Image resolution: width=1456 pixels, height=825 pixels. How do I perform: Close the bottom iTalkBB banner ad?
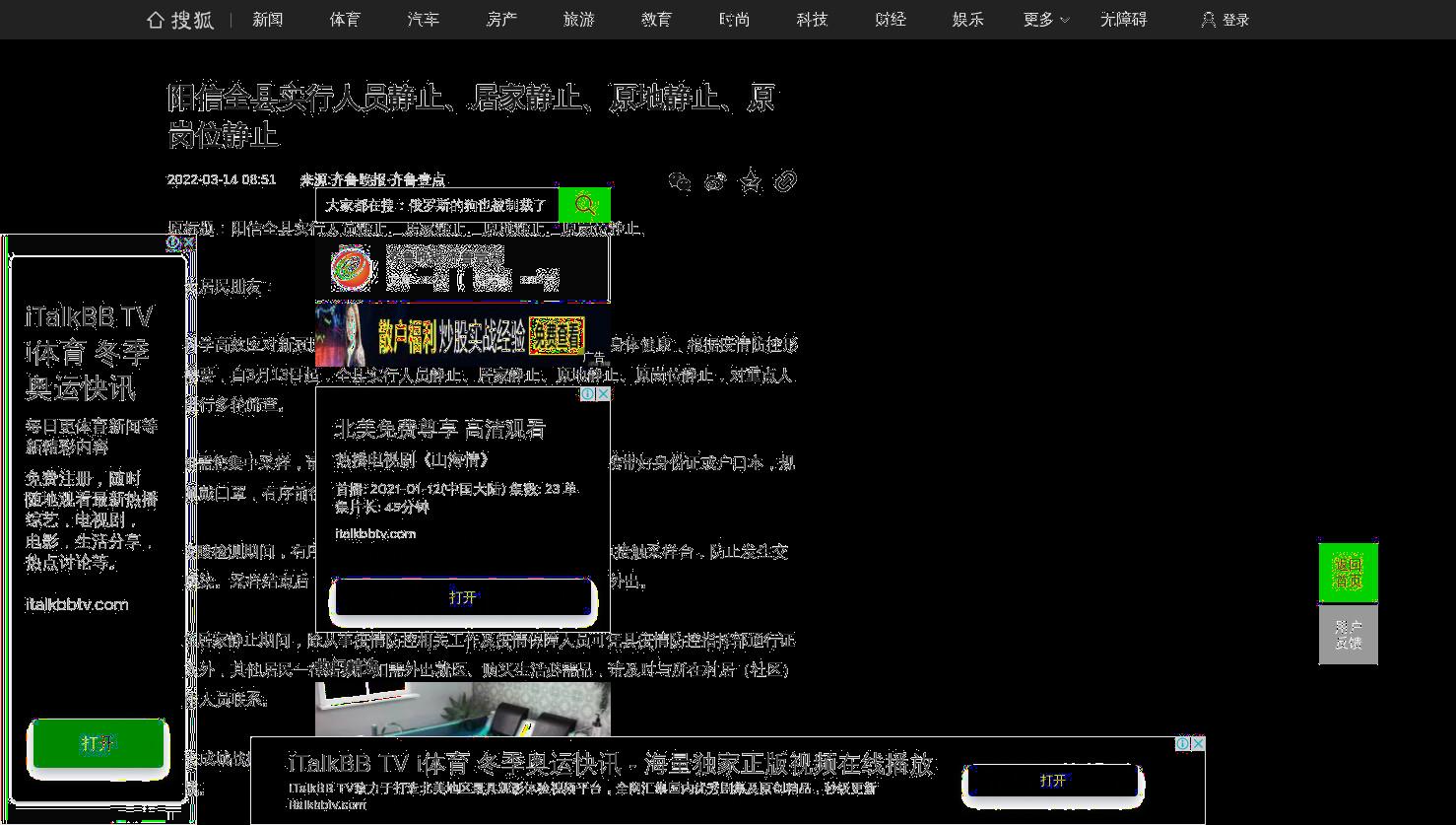click(1198, 744)
